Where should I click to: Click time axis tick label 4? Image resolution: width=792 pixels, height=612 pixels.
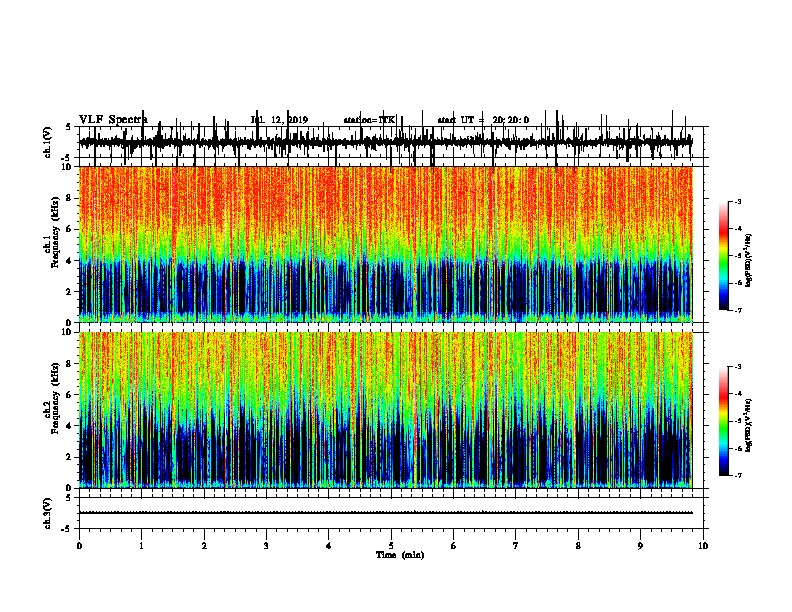329,546
